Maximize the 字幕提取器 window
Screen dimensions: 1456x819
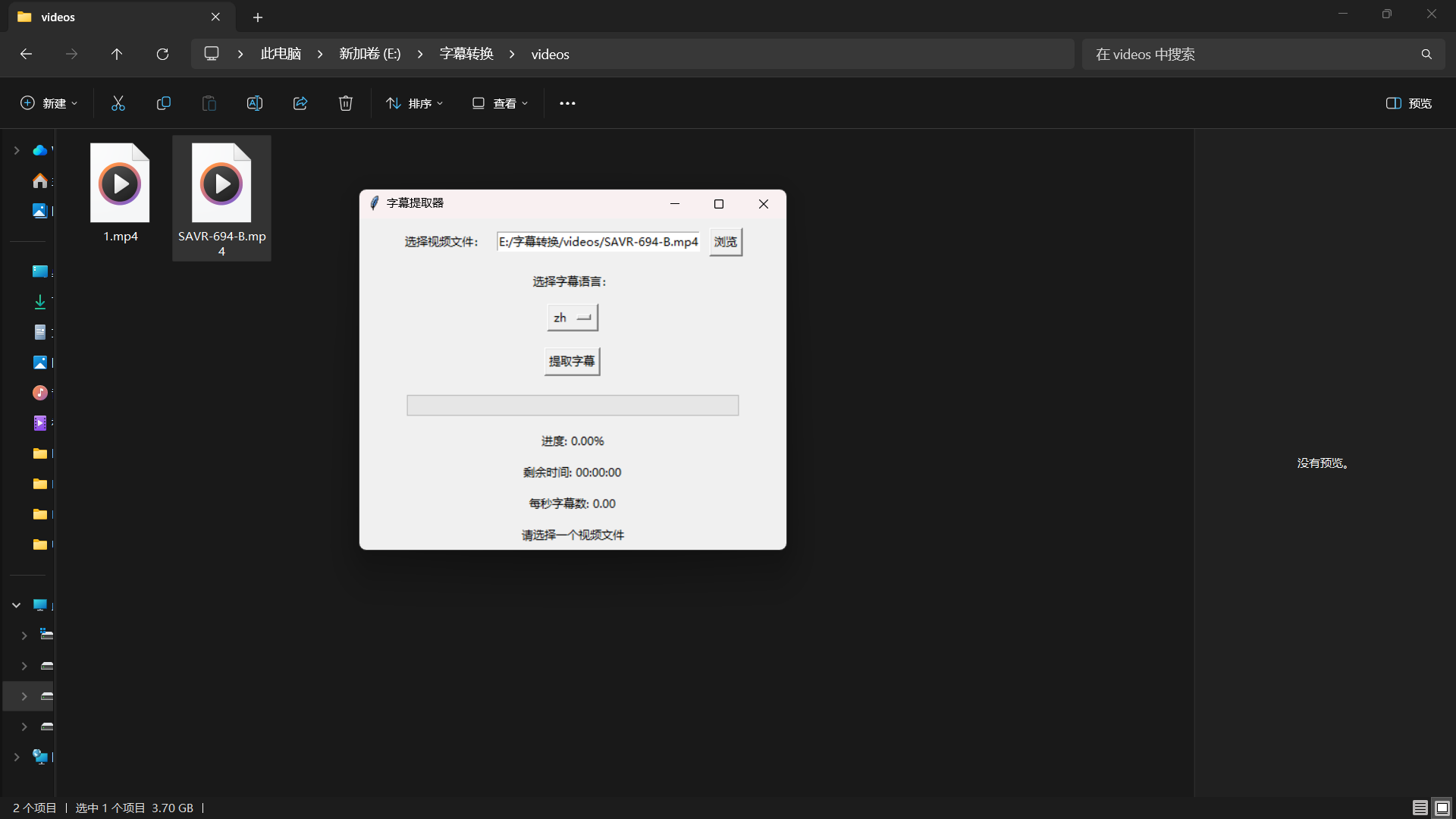click(719, 203)
